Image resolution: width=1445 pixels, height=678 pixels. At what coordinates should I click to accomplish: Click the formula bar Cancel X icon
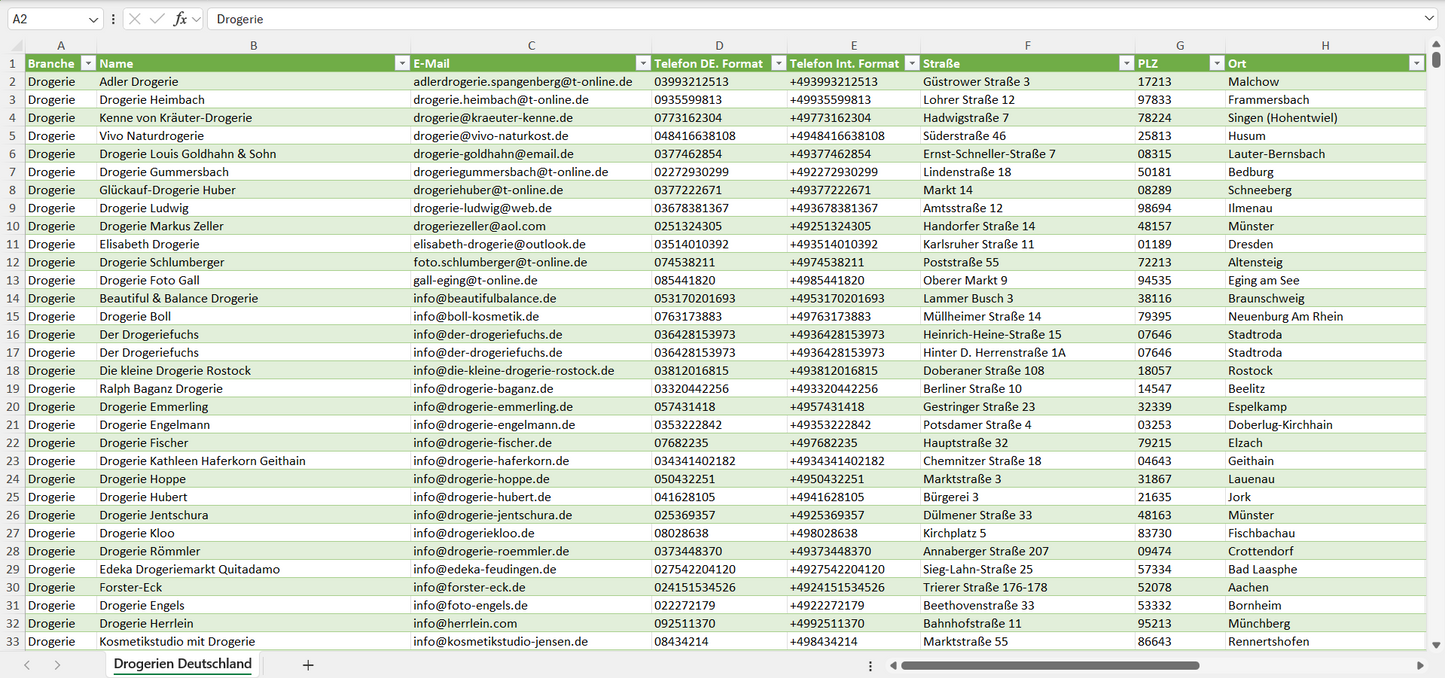[x=135, y=19]
